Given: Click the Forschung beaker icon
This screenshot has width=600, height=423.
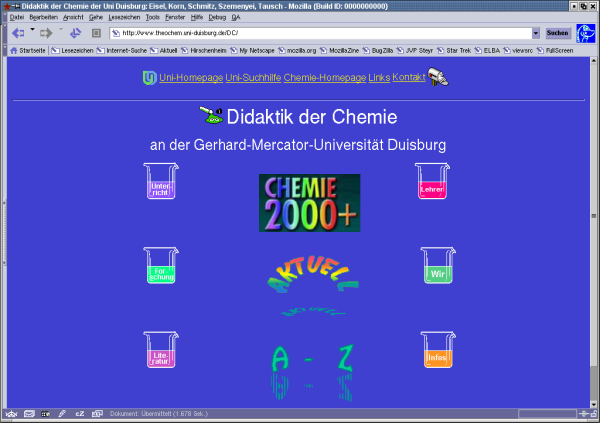Looking at the screenshot, I should click(161, 265).
